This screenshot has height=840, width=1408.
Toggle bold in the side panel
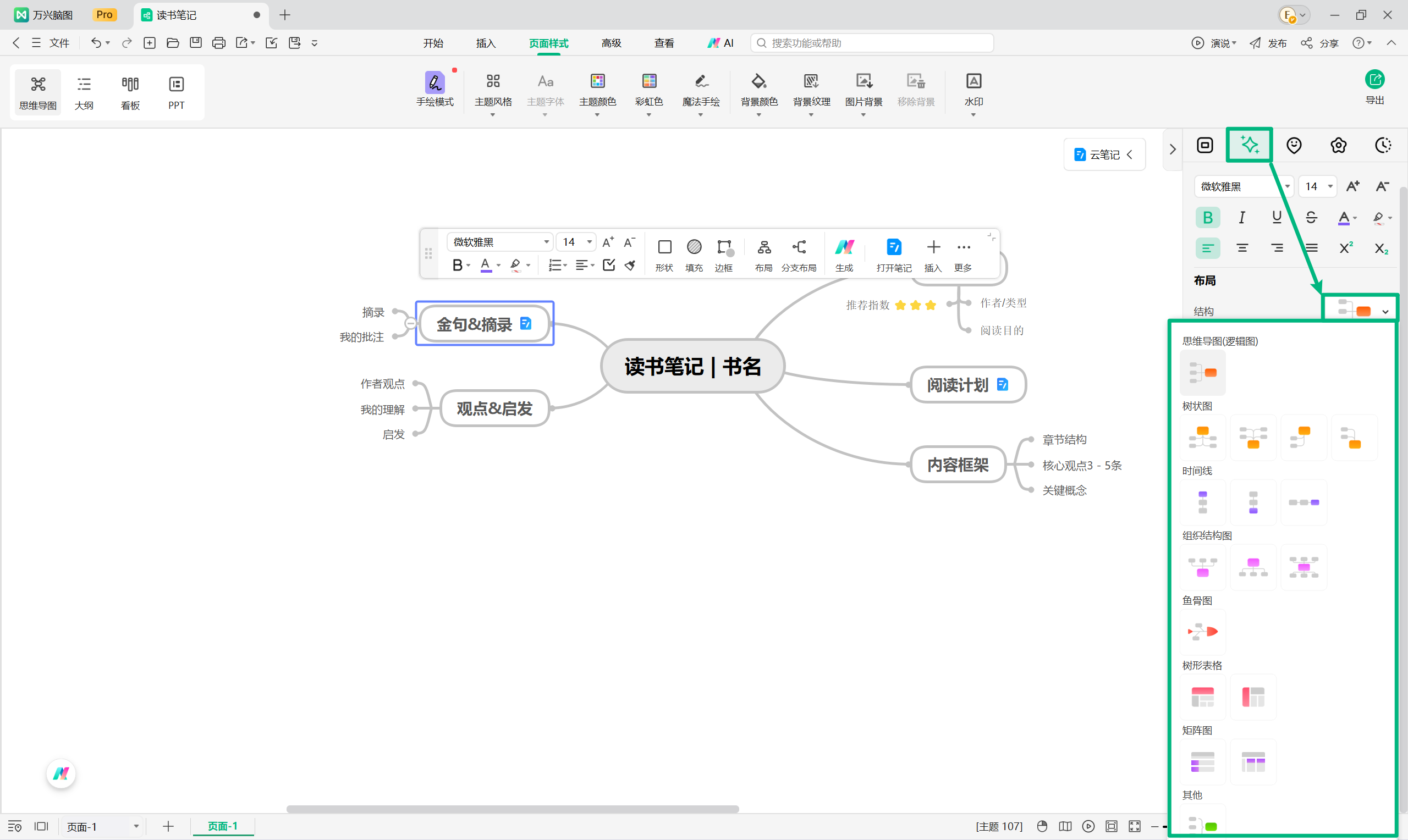[1208, 217]
